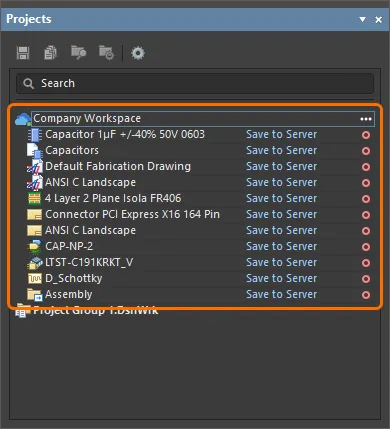Image resolution: width=390 pixels, height=429 pixels.
Task: Click the D_Schottky simulation model icon
Action: (35, 278)
